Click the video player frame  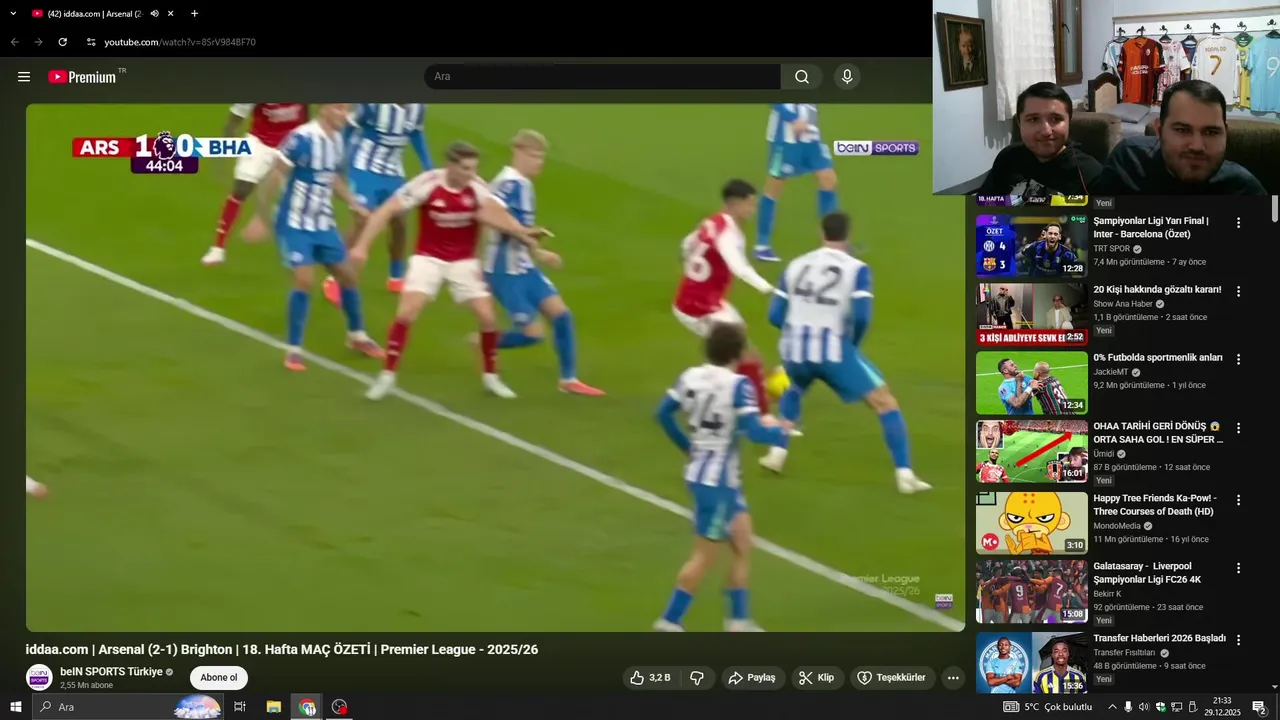click(x=495, y=367)
